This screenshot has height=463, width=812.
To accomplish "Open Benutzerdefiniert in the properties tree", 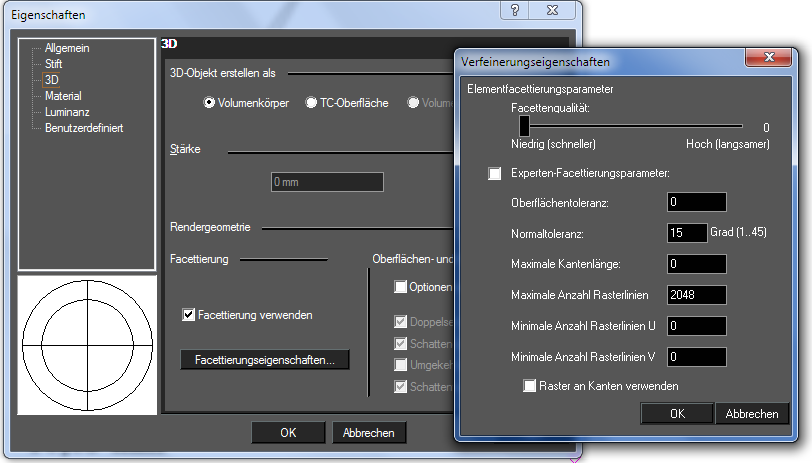I will coord(84,128).
